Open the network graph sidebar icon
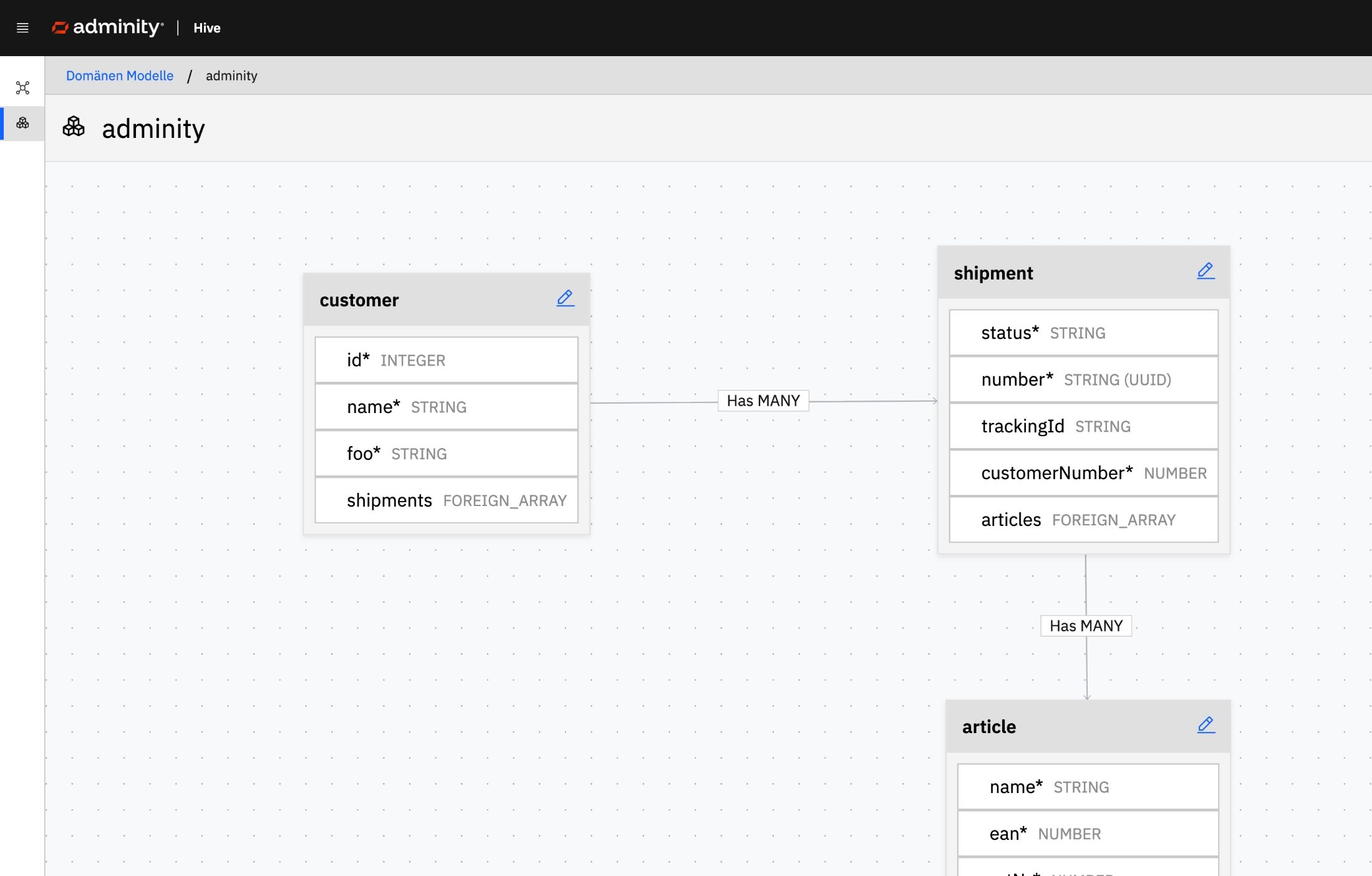 (x=22, y=88)
